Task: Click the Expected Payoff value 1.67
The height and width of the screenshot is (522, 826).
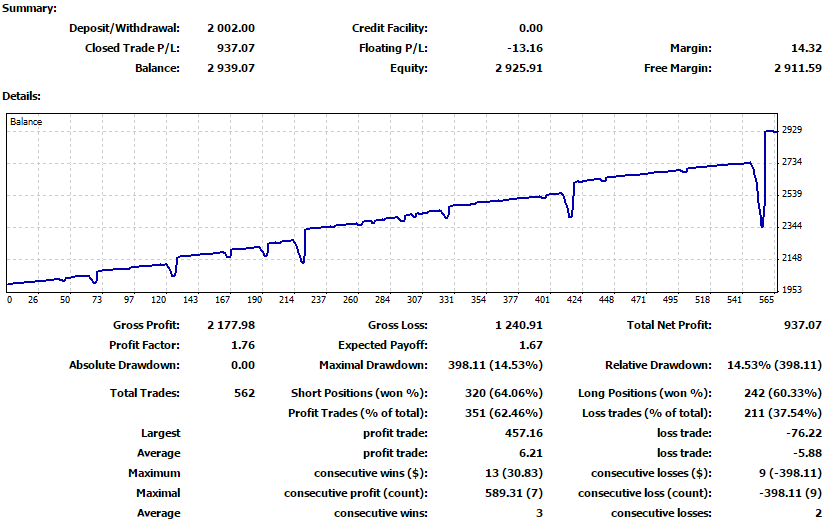Action: 531,345
